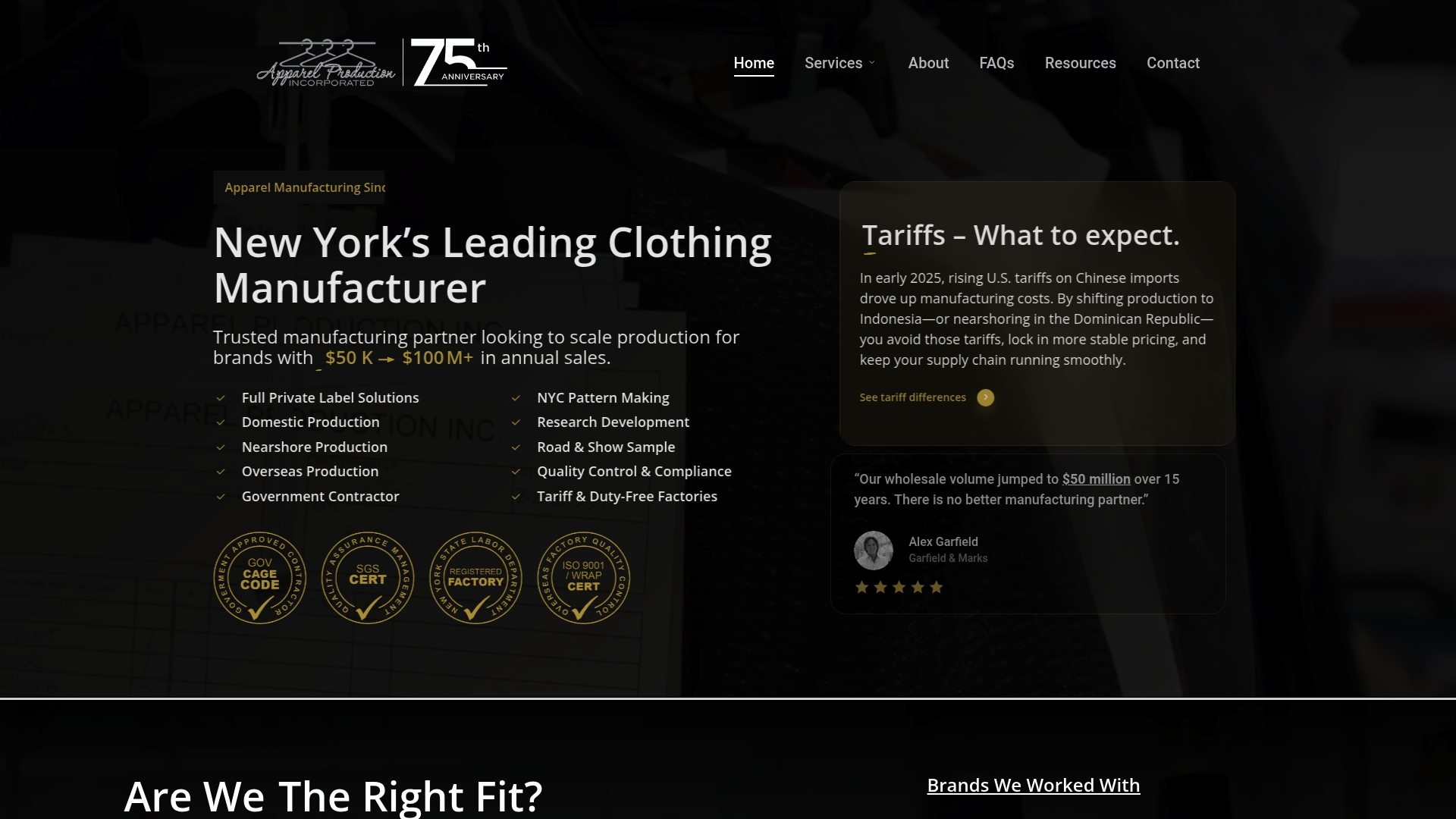Screen dimensions: 1456x819
Task: Open the underlined $50 million link
Action: coord(1096,479)
